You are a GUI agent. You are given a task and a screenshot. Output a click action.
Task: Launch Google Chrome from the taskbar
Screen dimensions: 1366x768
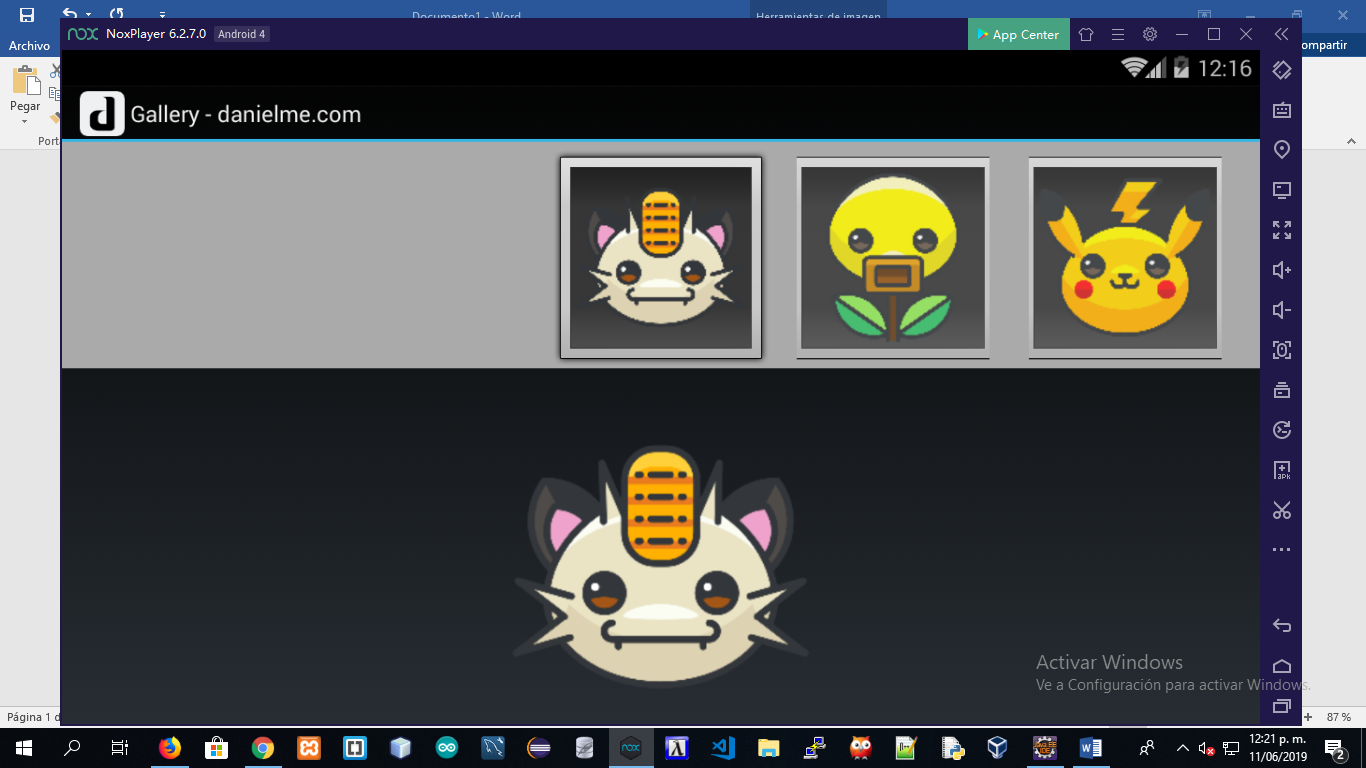pyautogui.click(x=263, y=747)
